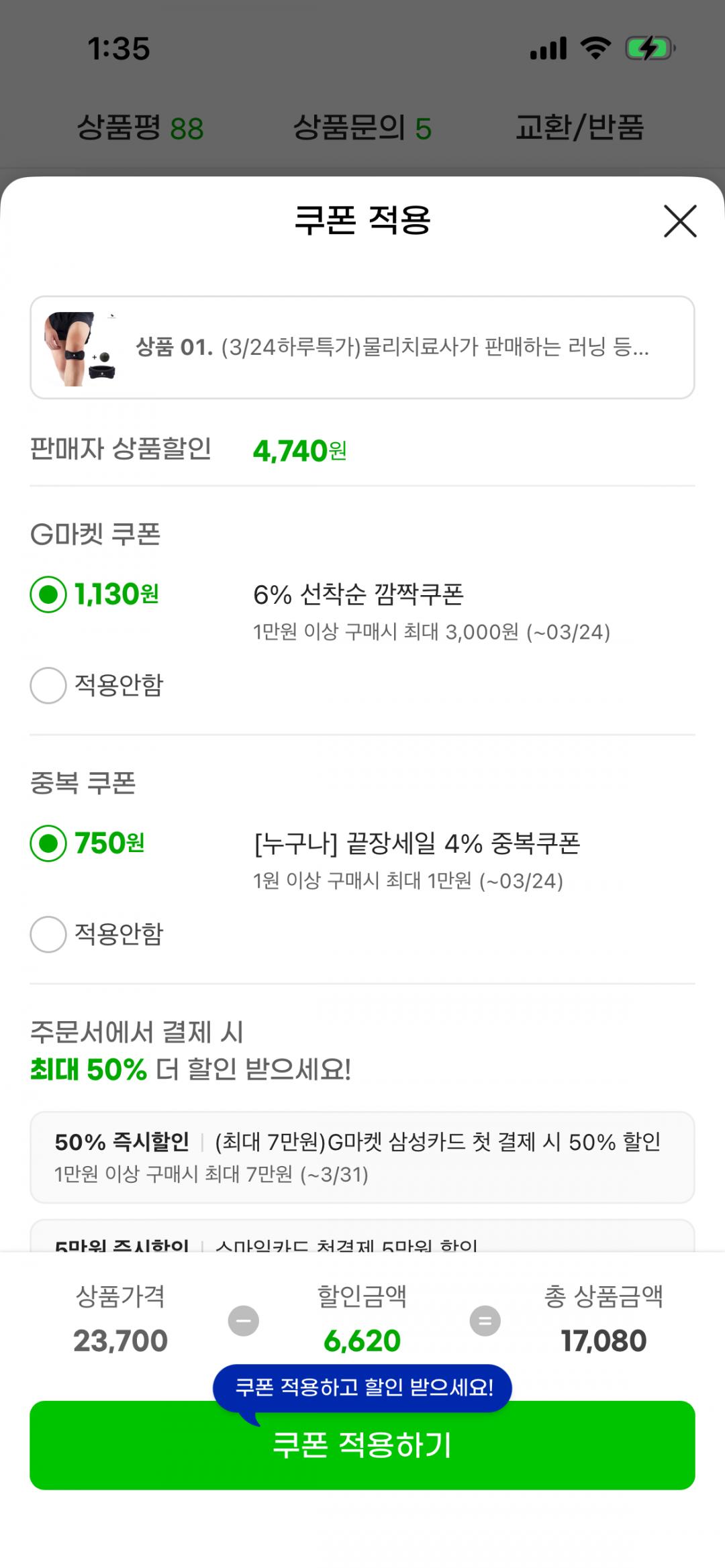The image size is (725, 1568).
Task: Tap the 끝장세일 4% 중복쿠폰 label
Action: point(417,843)
